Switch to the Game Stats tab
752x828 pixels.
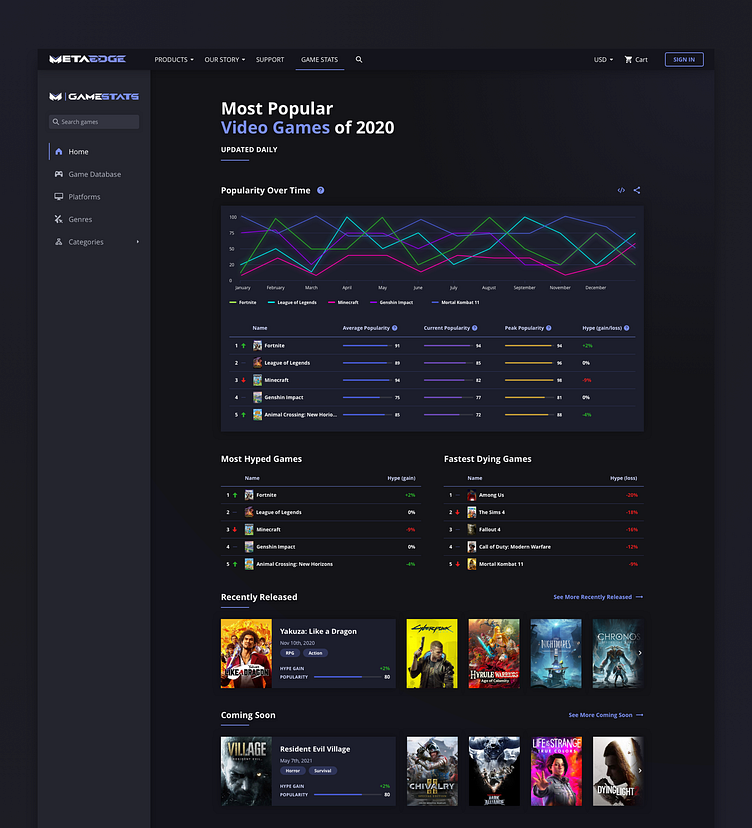(319, 60)
